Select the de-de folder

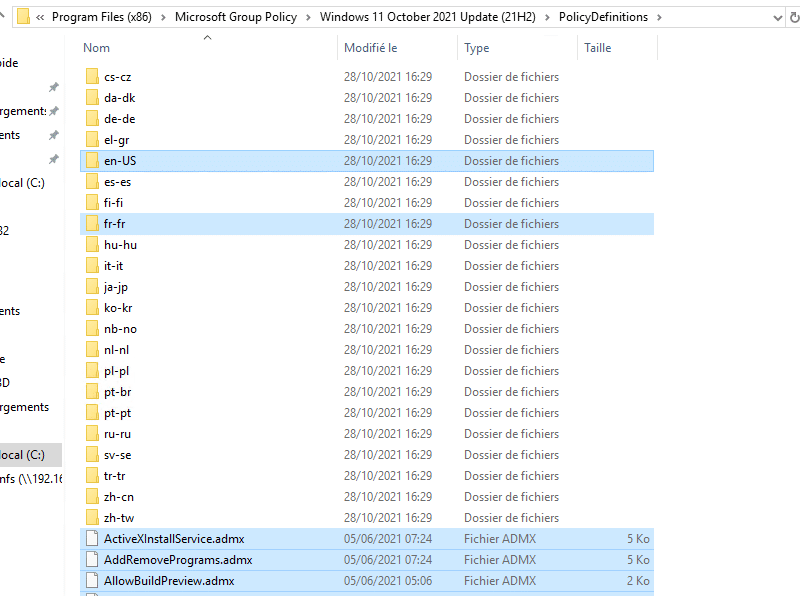[x=119, y=119]
